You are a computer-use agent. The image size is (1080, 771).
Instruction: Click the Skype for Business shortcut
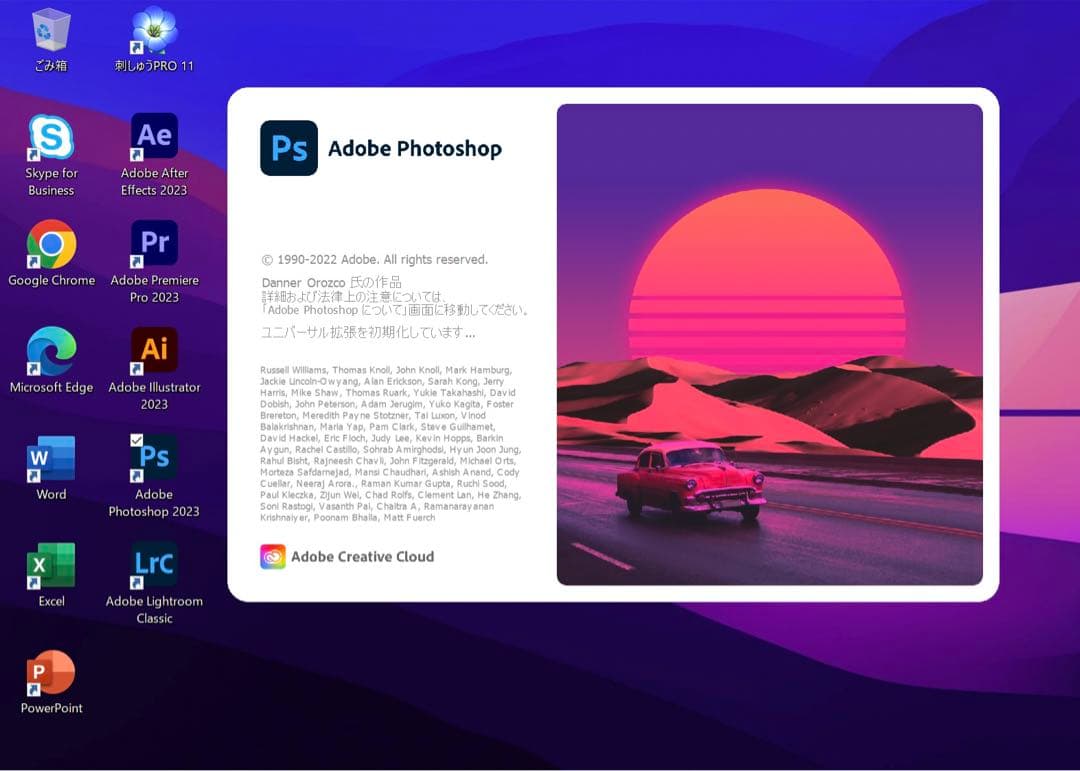coord(51,138)
